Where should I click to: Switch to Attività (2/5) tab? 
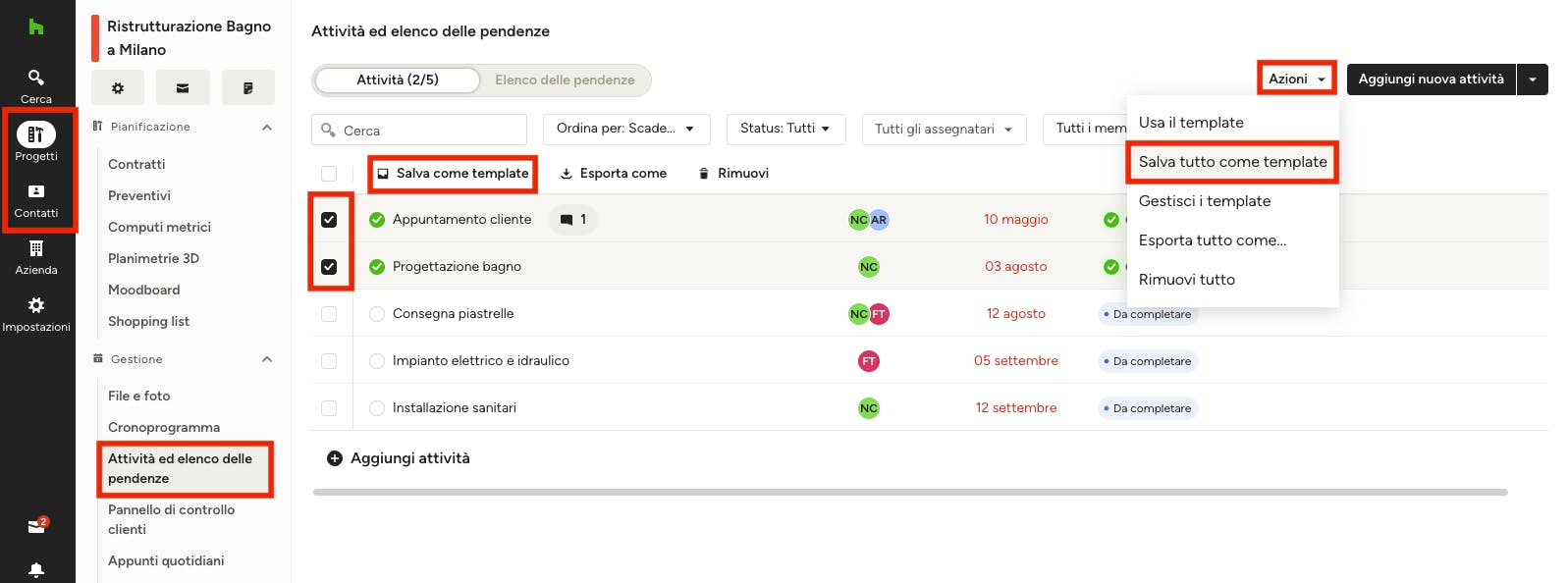click(x=398, y=79)
